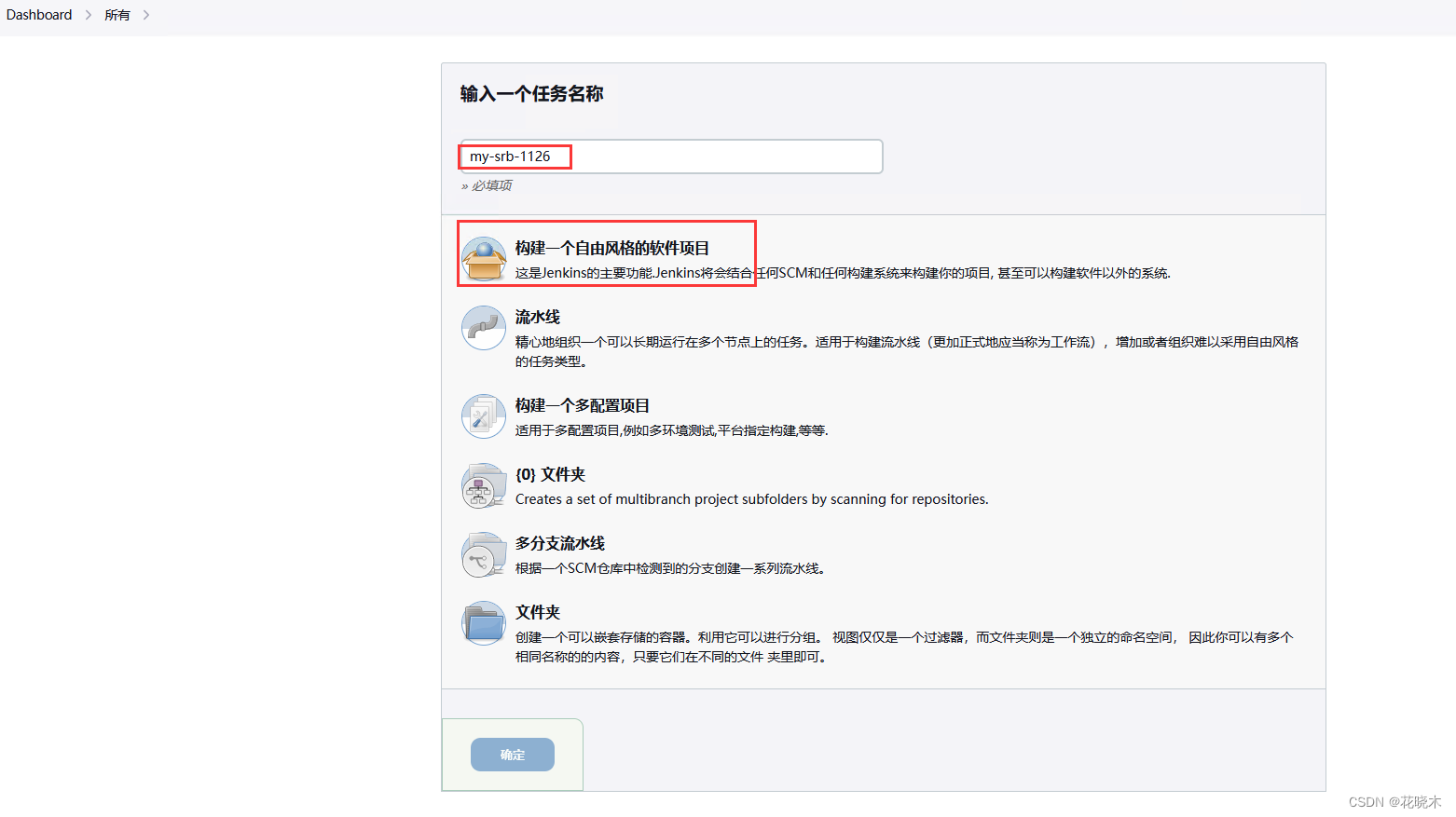Screen dimensions: 1456x817
Task: Open 所有 breadcrumb link
Action: click(117, 15)
